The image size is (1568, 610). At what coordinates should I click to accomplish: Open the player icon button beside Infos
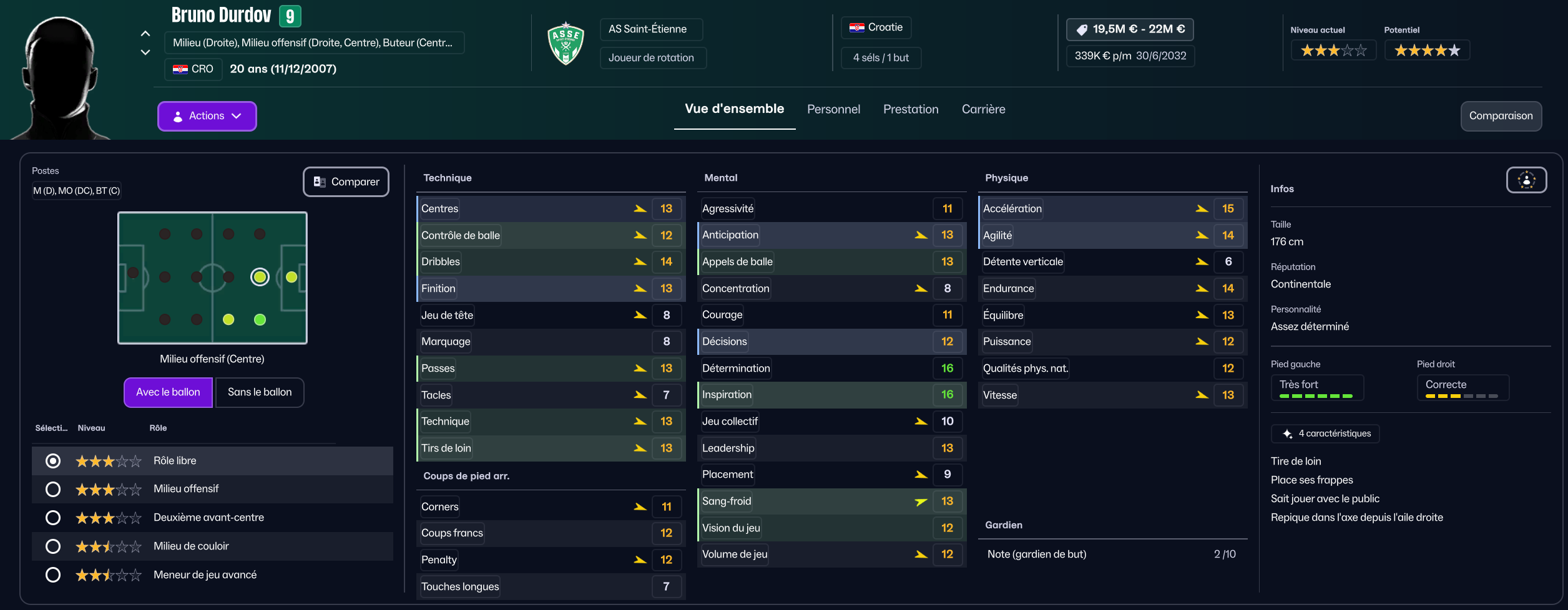pyautogui.click(x=1526, y=180)
